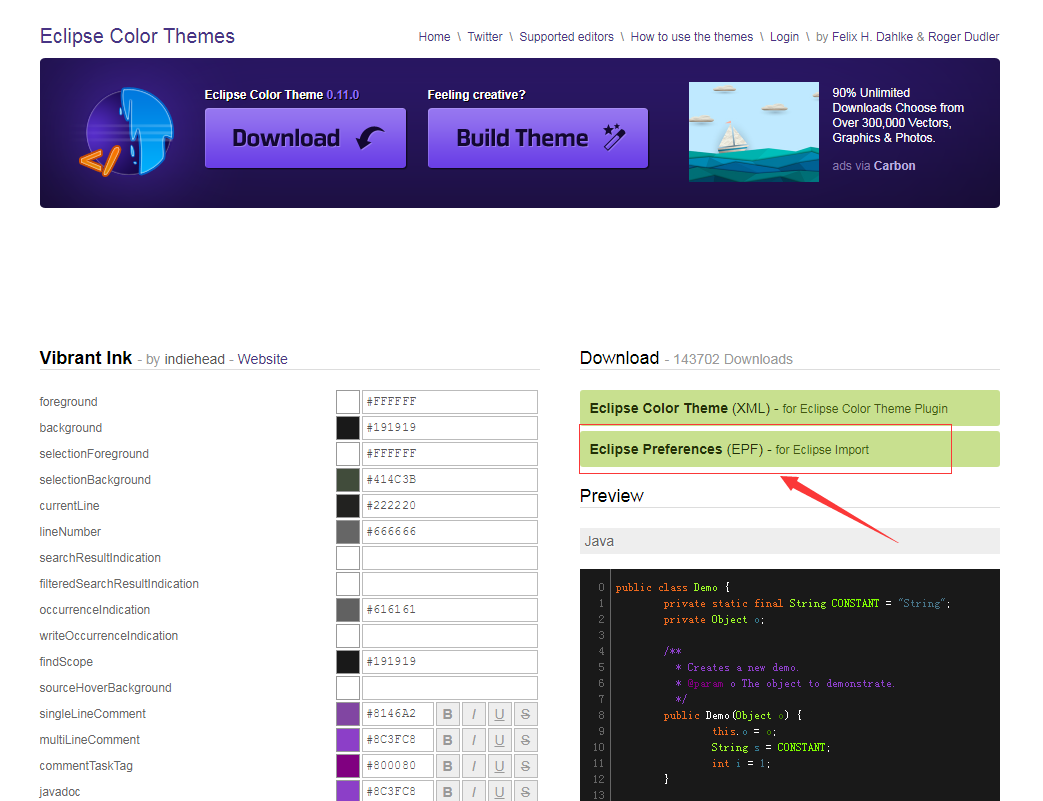Screen dimensions: 1043x801
Task: Click the singleLineComment #8146A2 field
Action: pyautogui.click(x=398, y=714)
